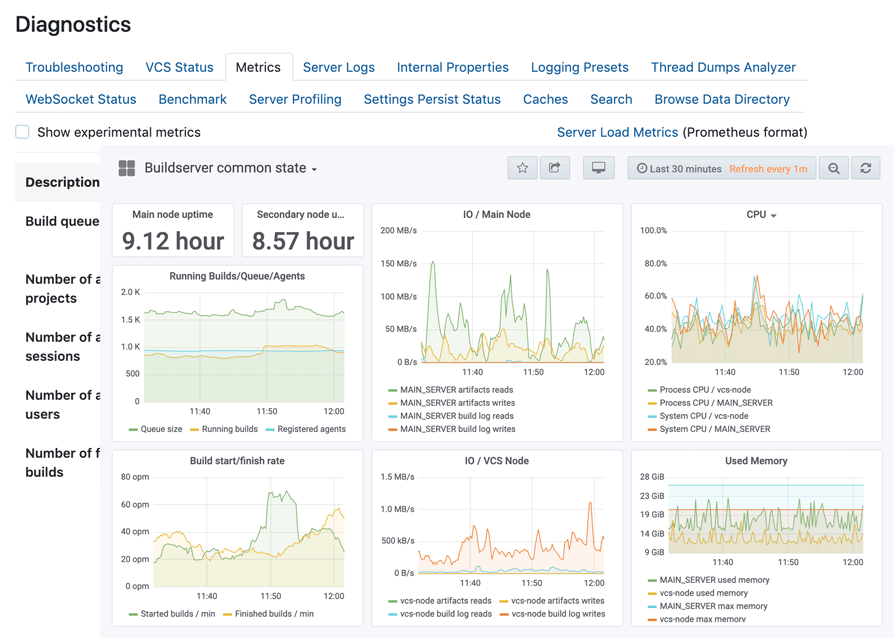894x638 pixels.
Task: Click the Grafana dashboards grid icon
Action: [127, 169]
